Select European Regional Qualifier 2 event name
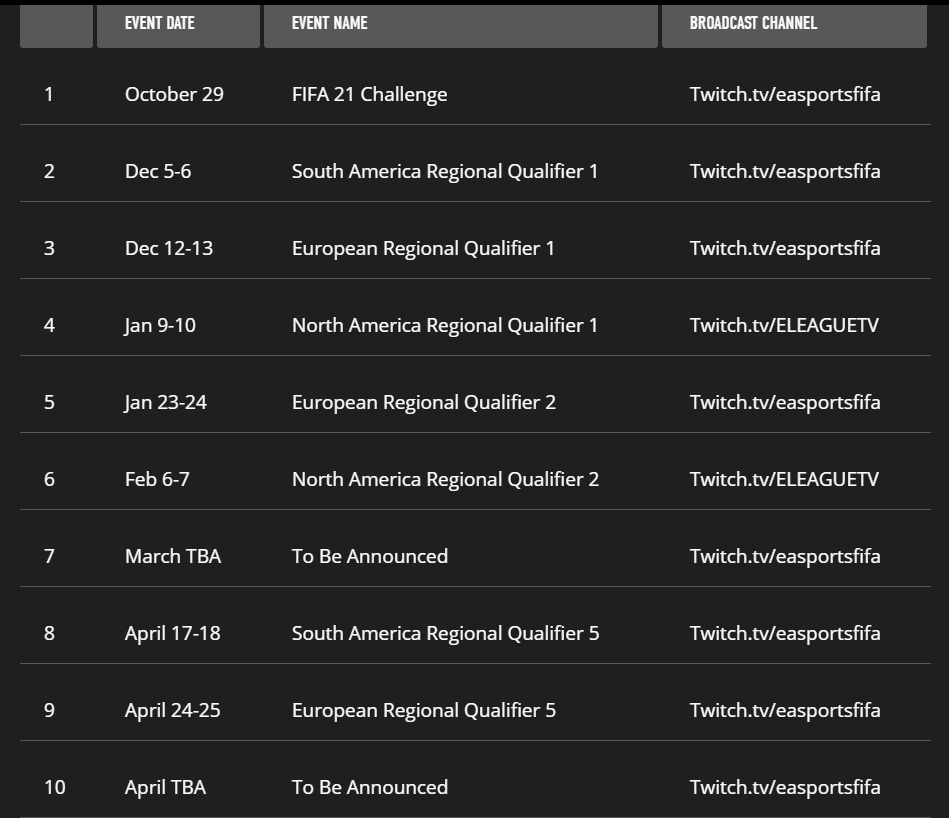Viewport: 949px width, 818px height. pos(424,402)
